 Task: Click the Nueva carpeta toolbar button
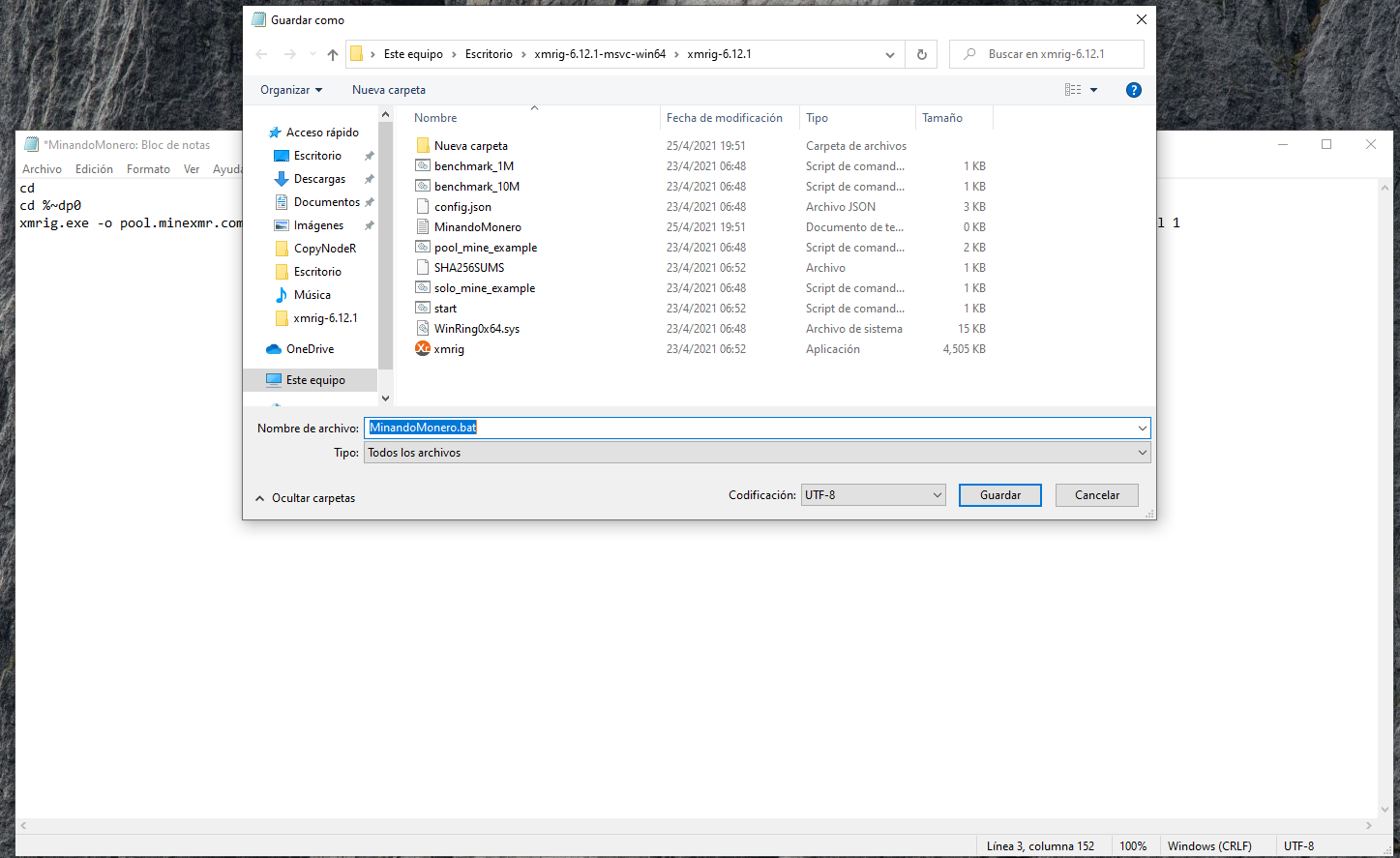[388, 90]
